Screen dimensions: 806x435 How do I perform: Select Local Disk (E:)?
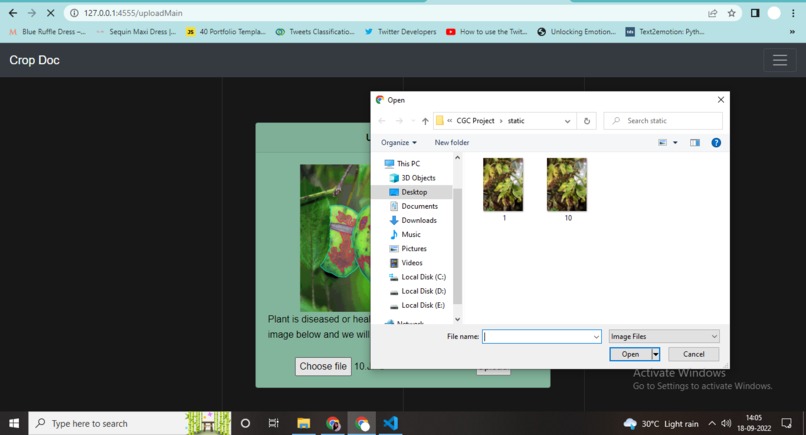[417, 305]
